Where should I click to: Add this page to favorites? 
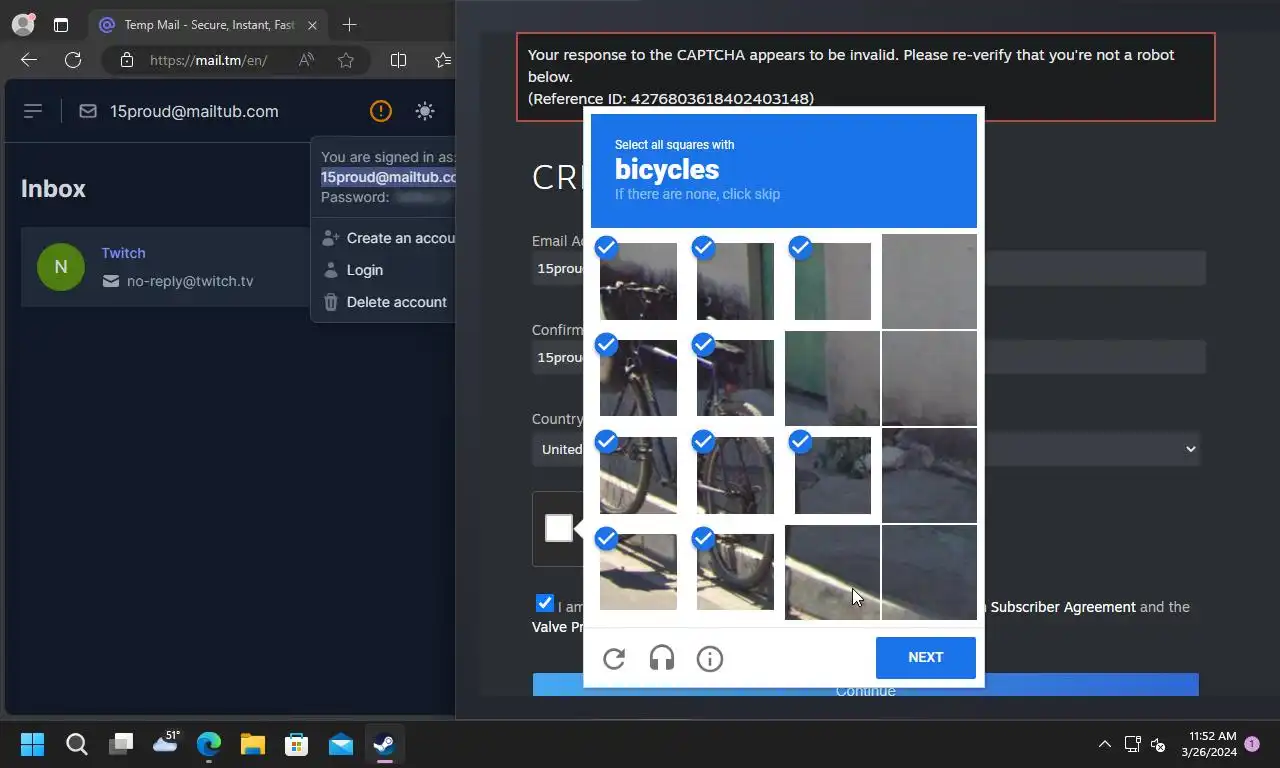coord(346,60)
